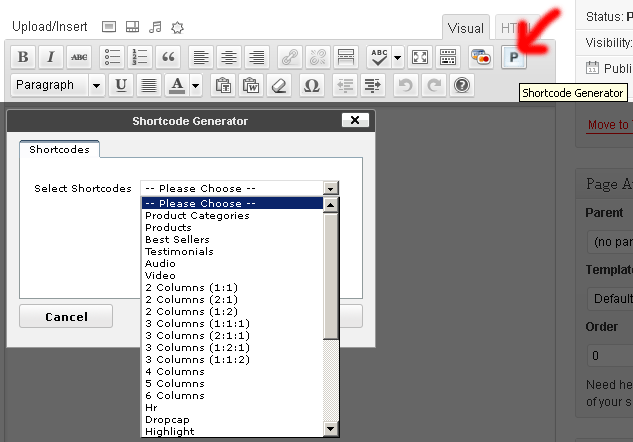
Task: Close the Shortcode Generator dialog
Action: click(x=355, y=120)
